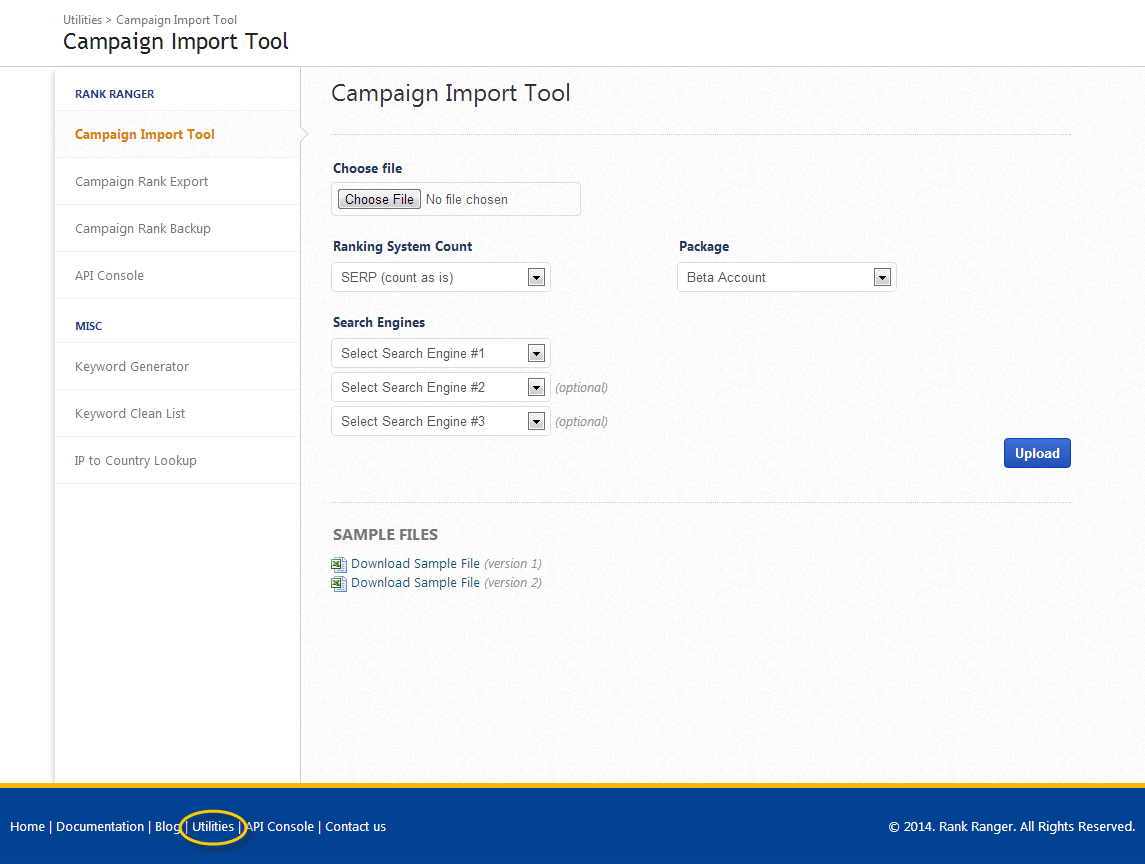Open the Ranking System Count dropdown
The height and width of the screenshot is (864, 1145).
[441, 277]
